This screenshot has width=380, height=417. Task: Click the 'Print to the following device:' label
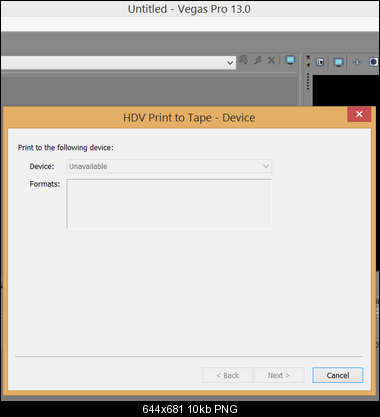click(x=66, y=148)
